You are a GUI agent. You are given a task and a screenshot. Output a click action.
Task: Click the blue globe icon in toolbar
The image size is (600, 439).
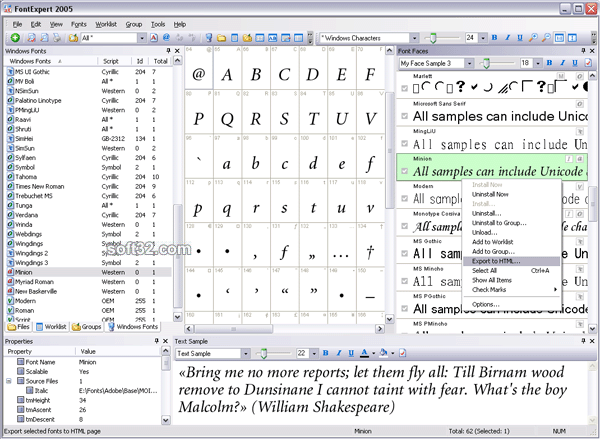click(x=166, y=38)
